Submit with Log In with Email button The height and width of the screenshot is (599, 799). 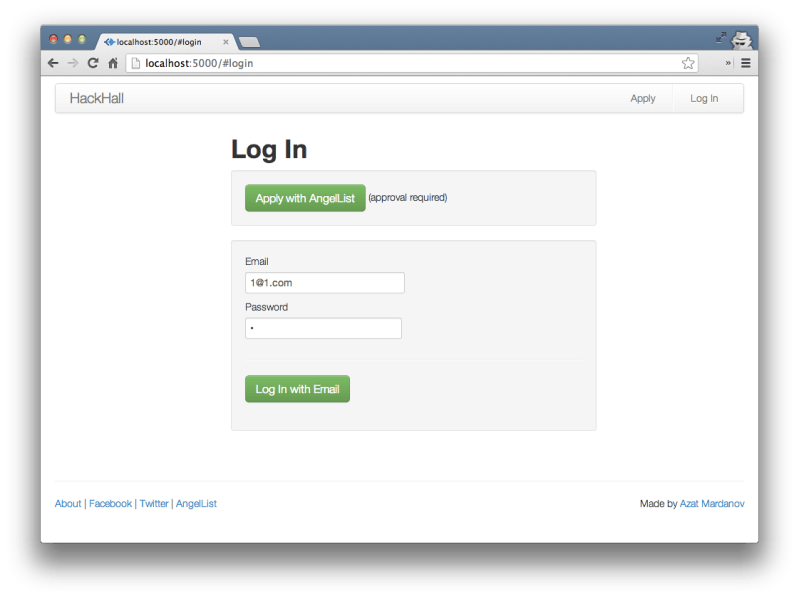297,389
